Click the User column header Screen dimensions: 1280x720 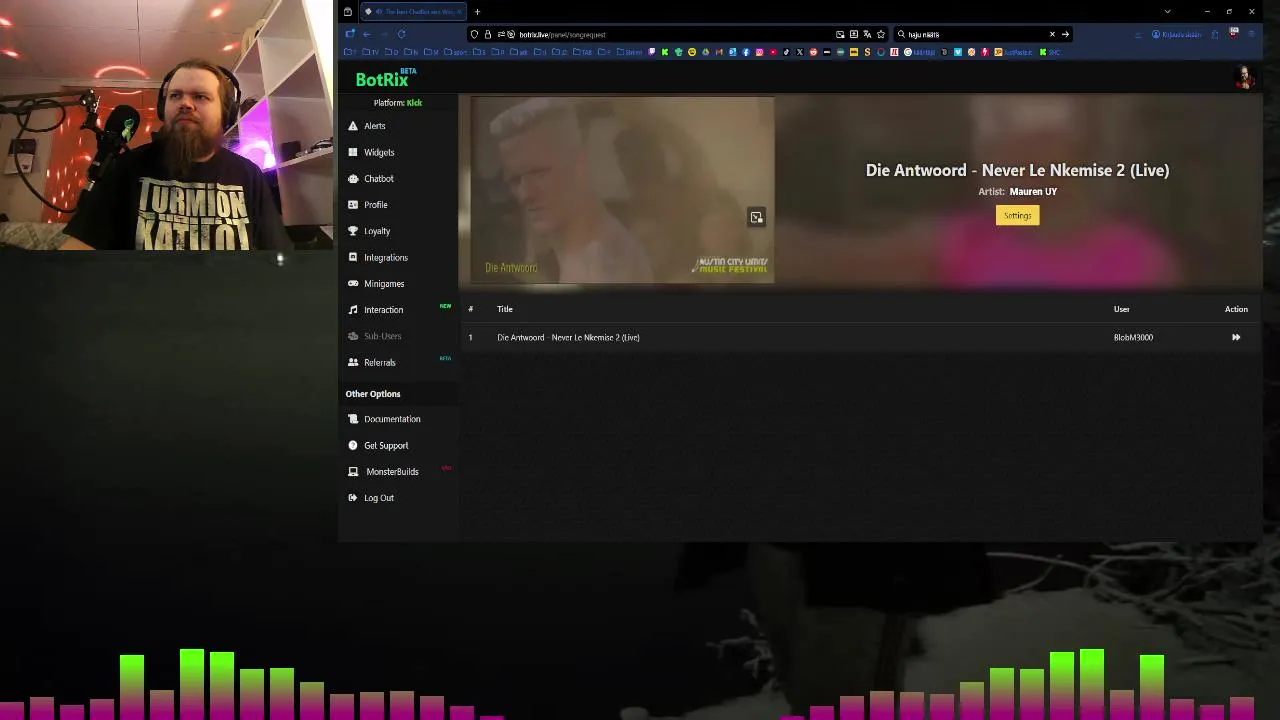point(1121,309)
